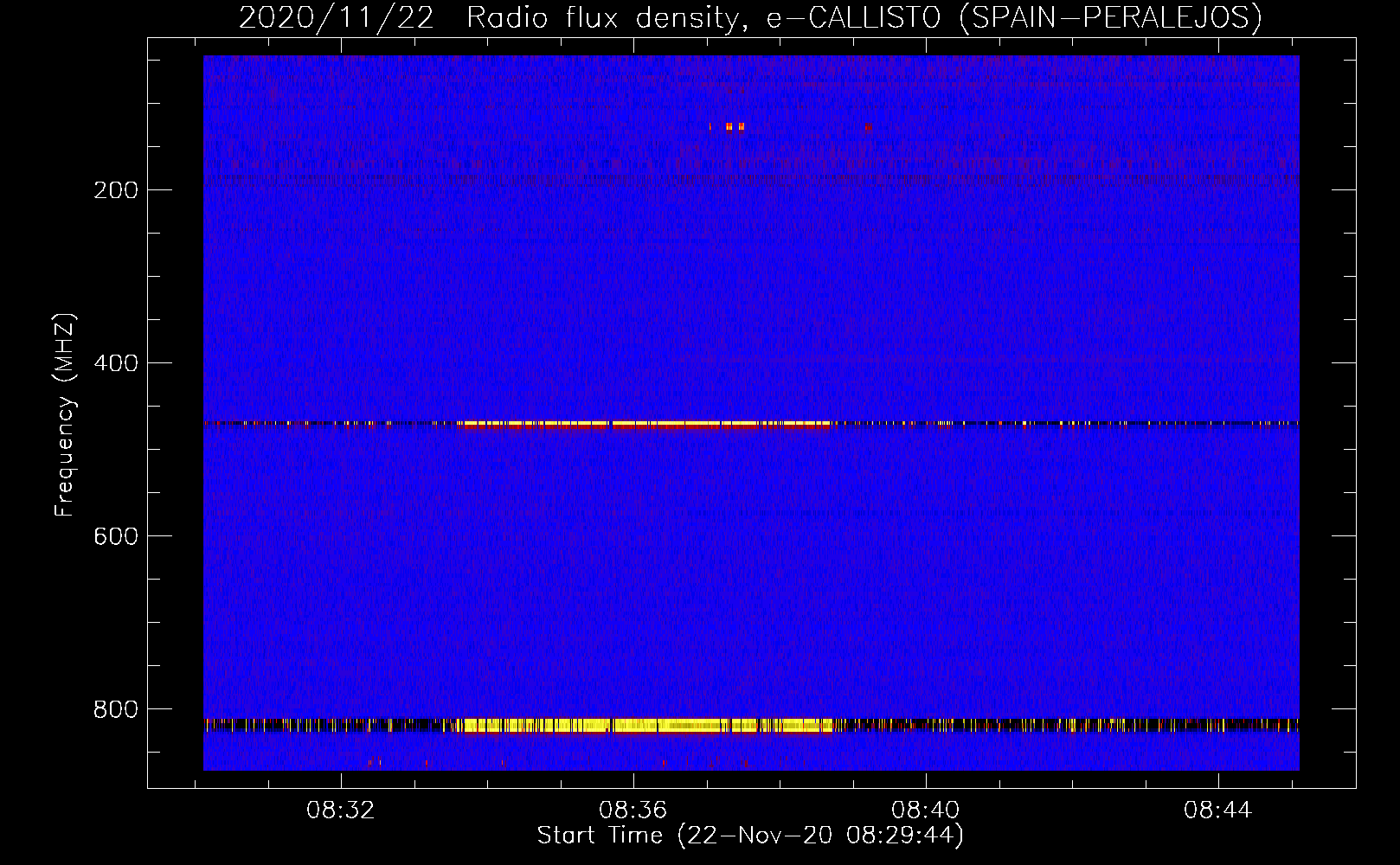Select the 600 frequency axis label
1400x865 pixels.
116,536
